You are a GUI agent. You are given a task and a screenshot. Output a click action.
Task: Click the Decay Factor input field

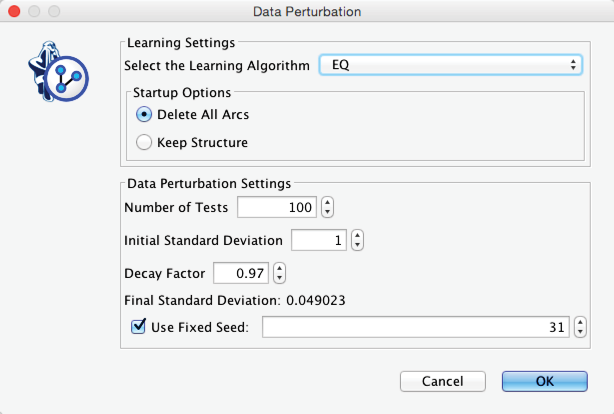tap(241, 272)
